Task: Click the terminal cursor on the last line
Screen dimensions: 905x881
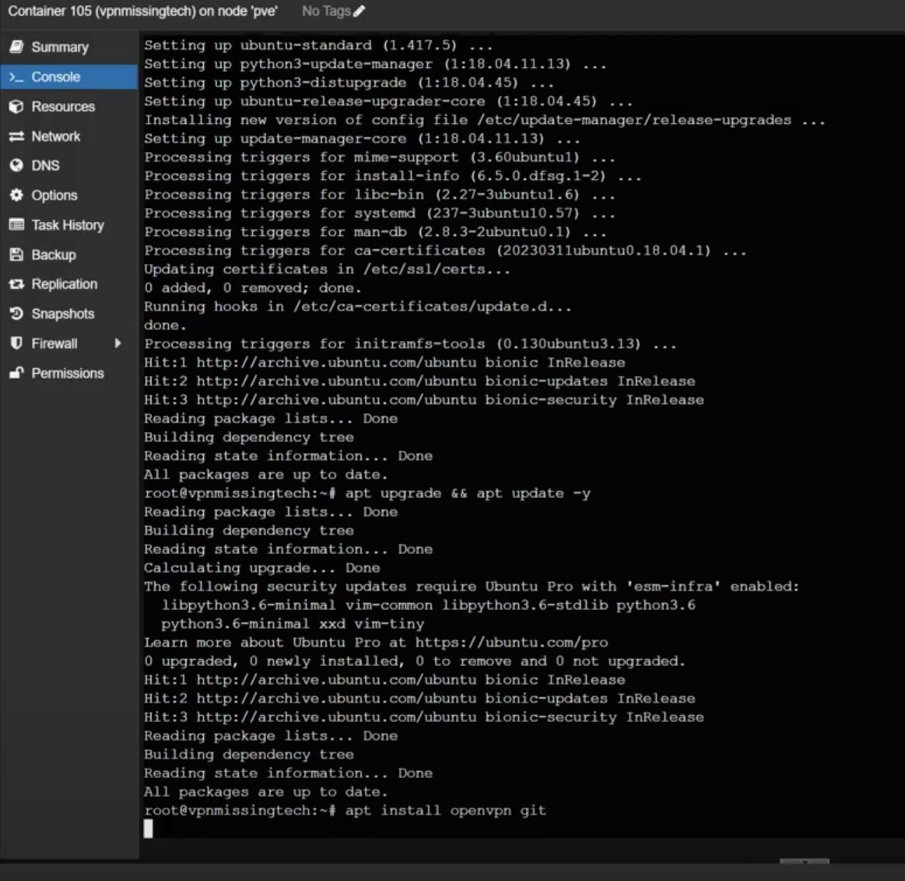Action: (x=148, y=828)
